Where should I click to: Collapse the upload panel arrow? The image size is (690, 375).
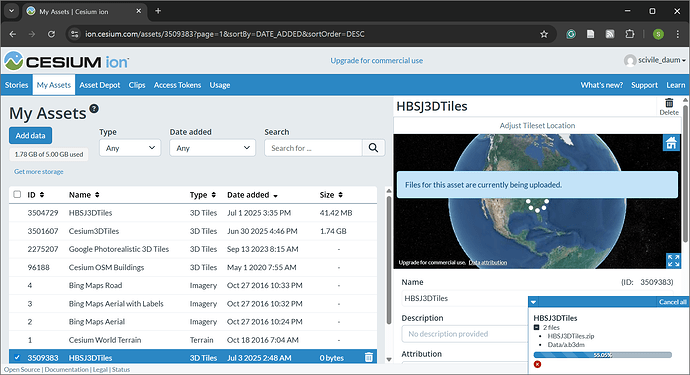(x=533, y=302)
